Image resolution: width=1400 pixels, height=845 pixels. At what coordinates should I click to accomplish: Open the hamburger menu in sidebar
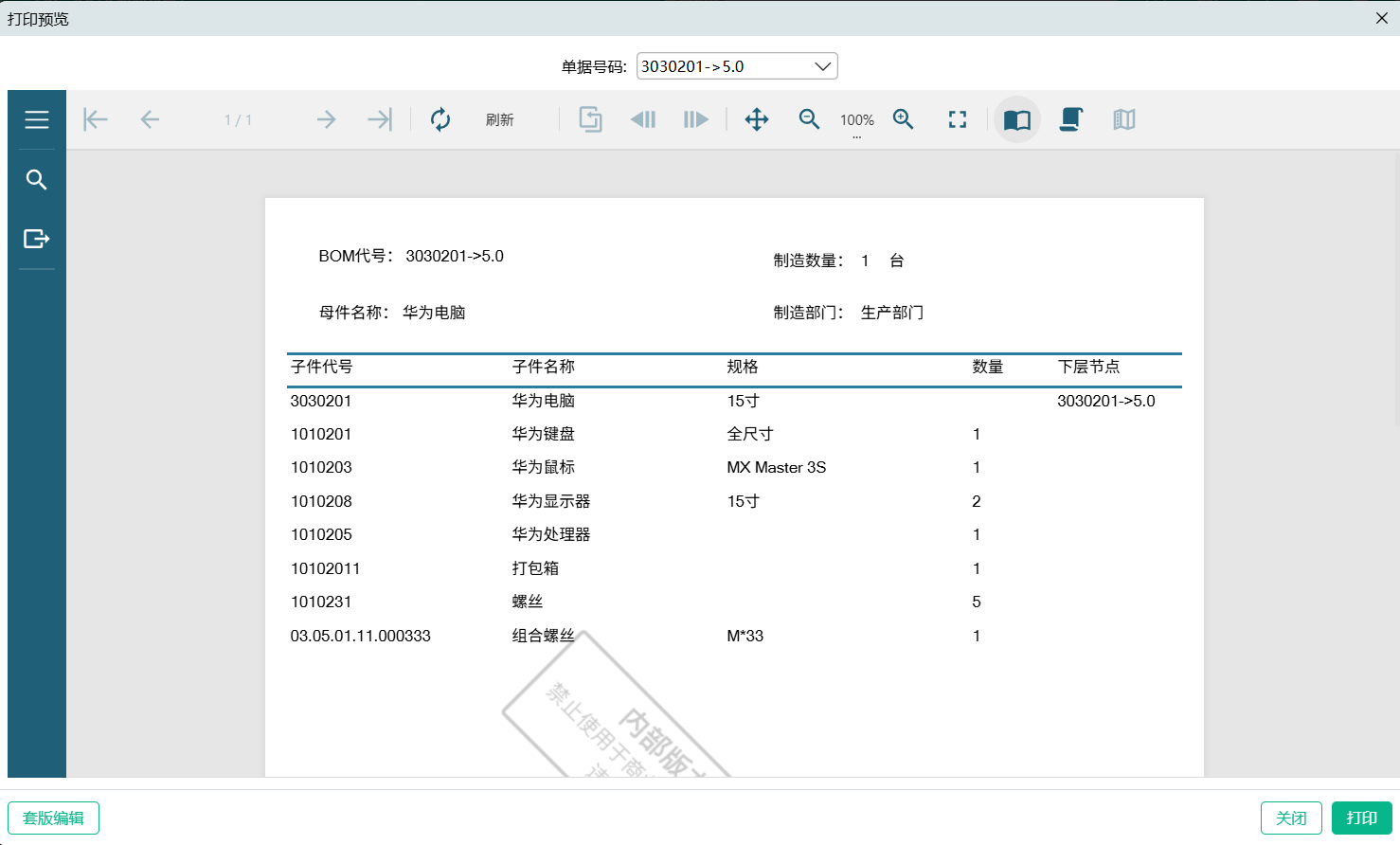37,119
